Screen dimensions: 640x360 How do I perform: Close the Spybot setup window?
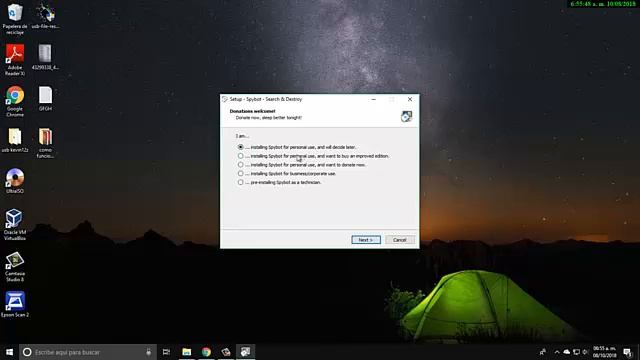(410, 99)
